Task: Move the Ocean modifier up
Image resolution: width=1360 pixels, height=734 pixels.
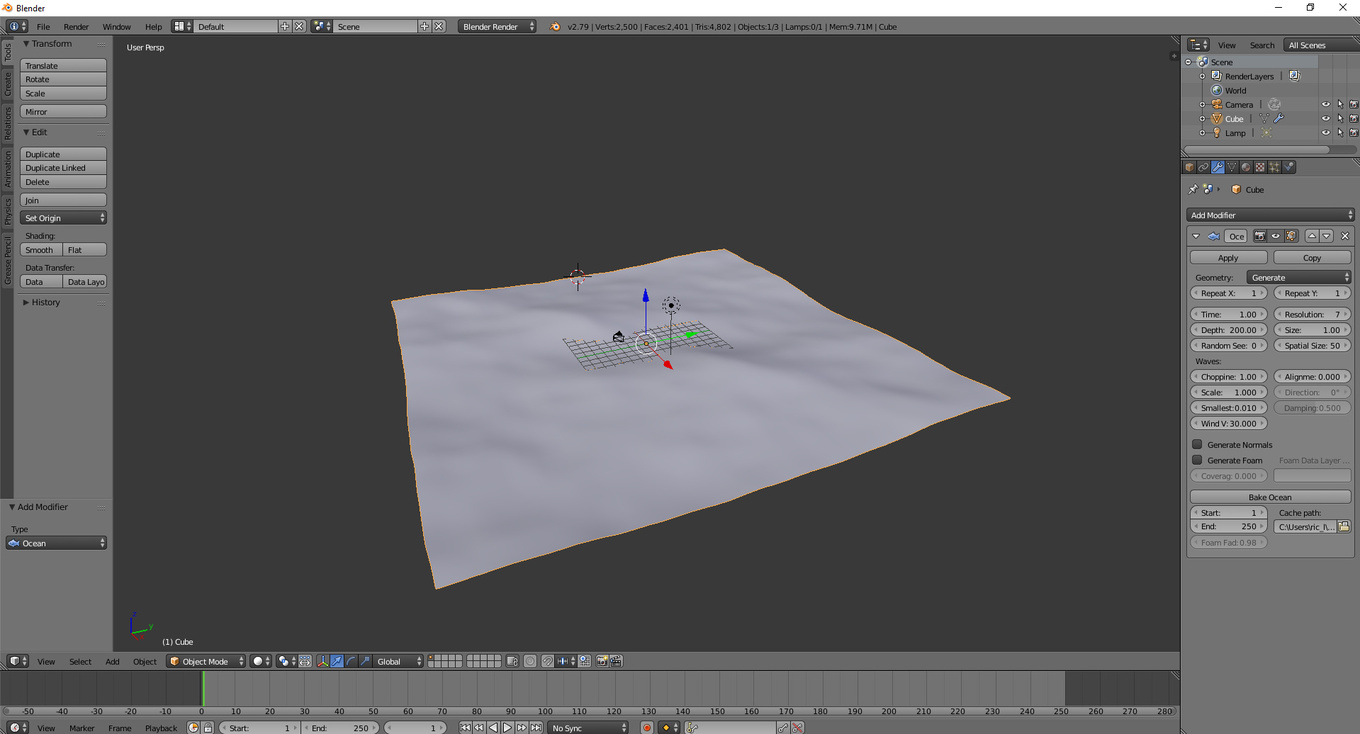Action: click(x=1312, y=236)
